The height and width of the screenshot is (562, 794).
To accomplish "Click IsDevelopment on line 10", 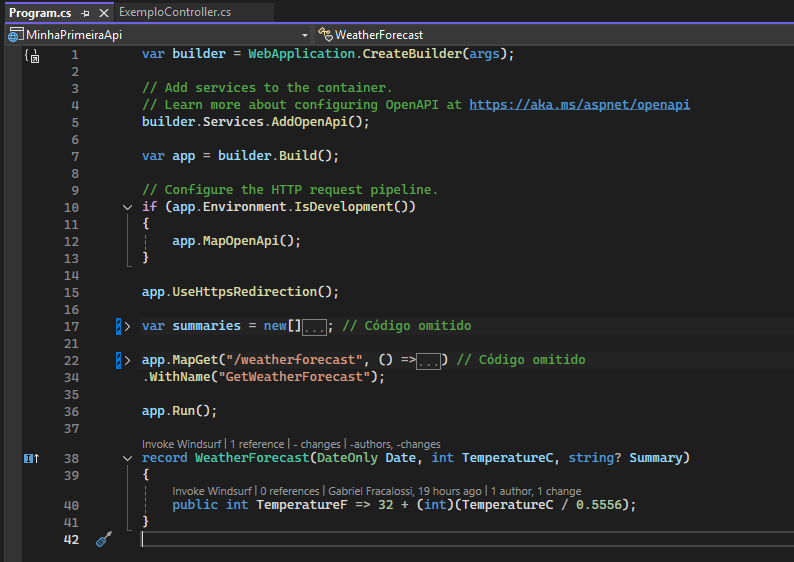I will pos(343,207).
